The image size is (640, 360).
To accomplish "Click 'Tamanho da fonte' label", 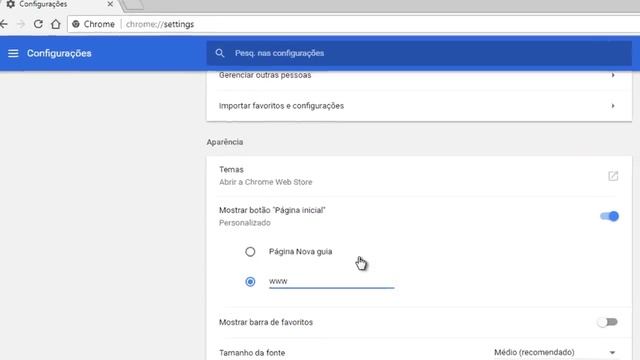I will [x=252, y=353].
